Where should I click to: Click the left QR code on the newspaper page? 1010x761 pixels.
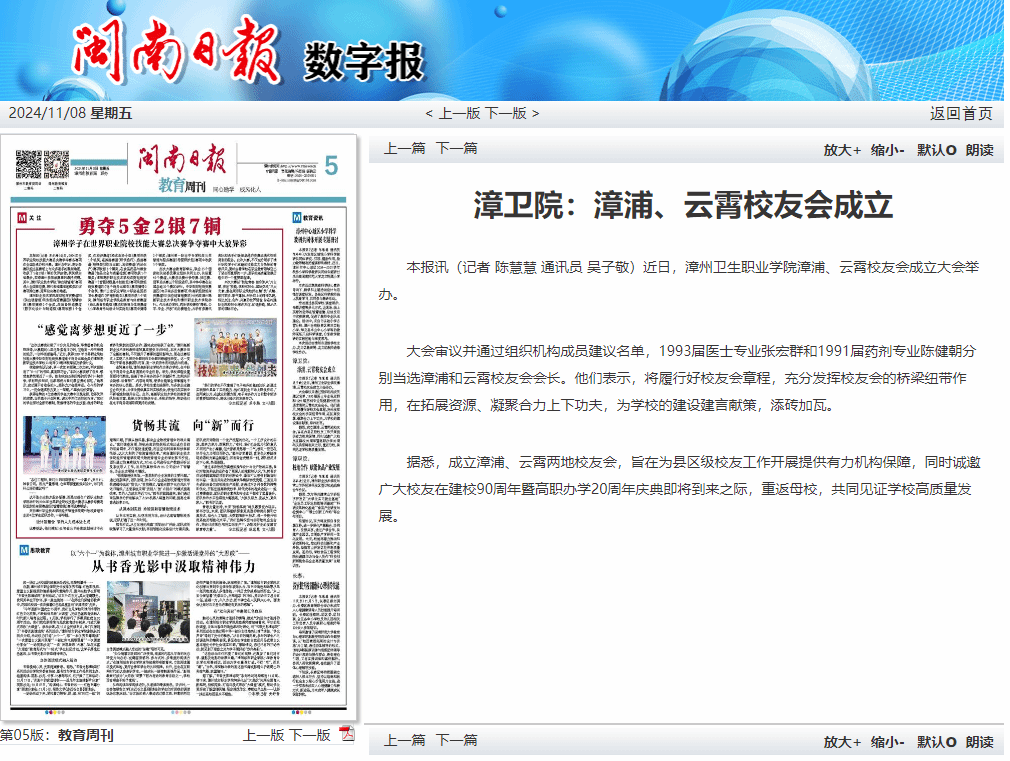pyautogui.click(x=27, y=165)
